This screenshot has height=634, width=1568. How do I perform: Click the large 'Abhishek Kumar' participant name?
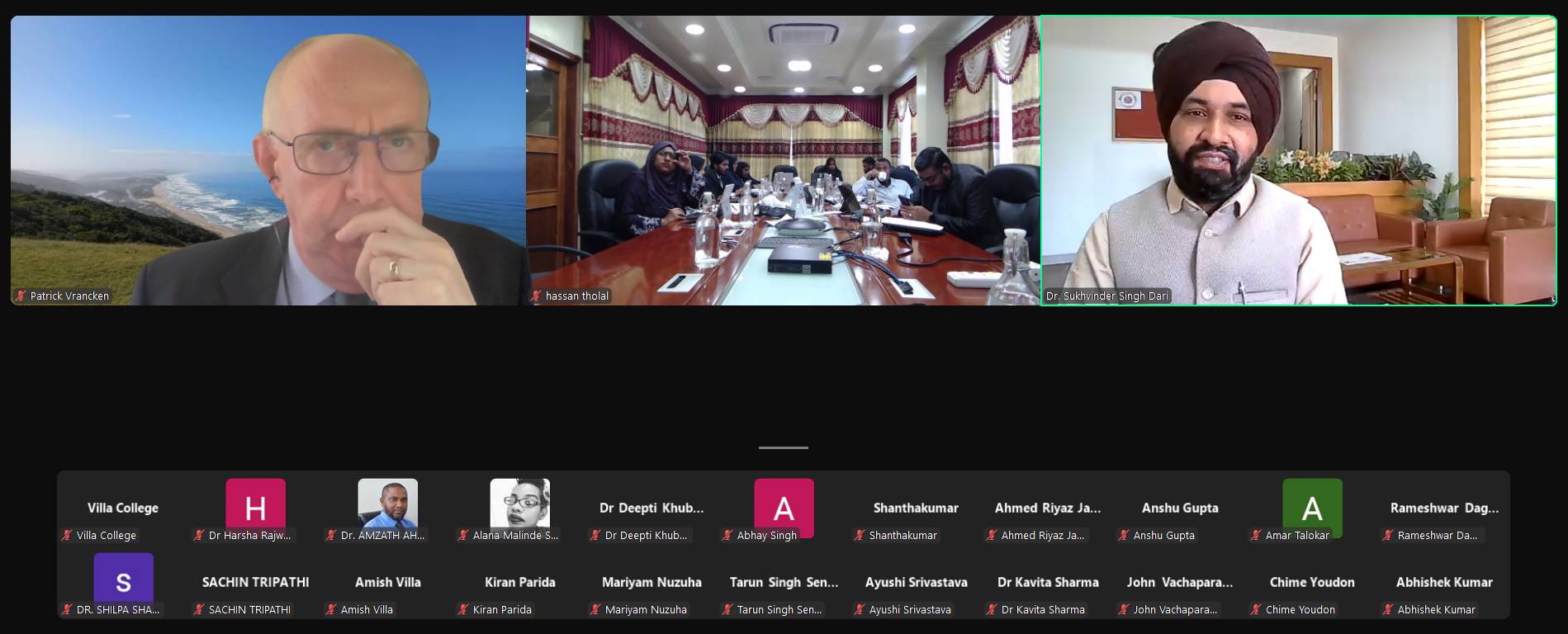click(x=1444, y=582)
